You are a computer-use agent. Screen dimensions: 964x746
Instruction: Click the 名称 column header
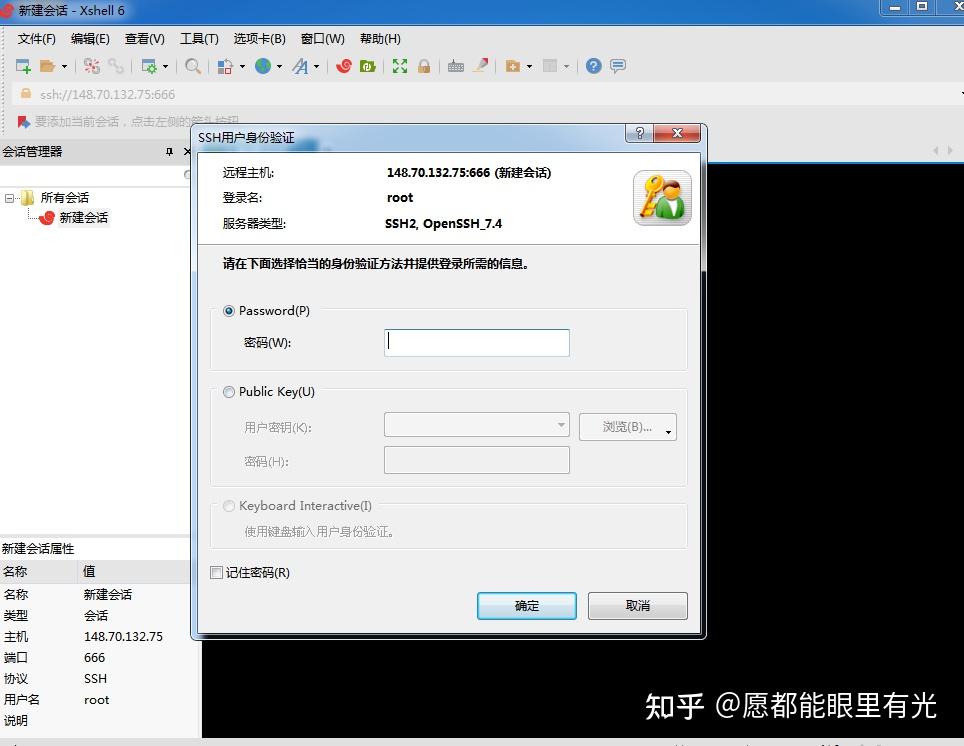coord(39,571)
